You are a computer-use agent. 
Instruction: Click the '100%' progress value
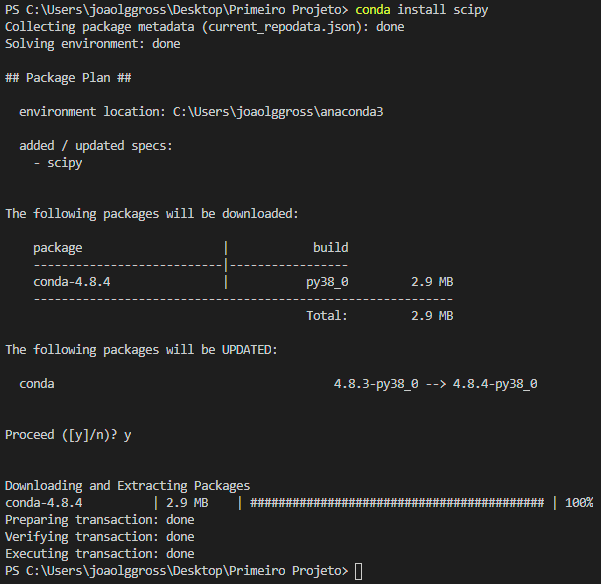[x=579, y=503]
